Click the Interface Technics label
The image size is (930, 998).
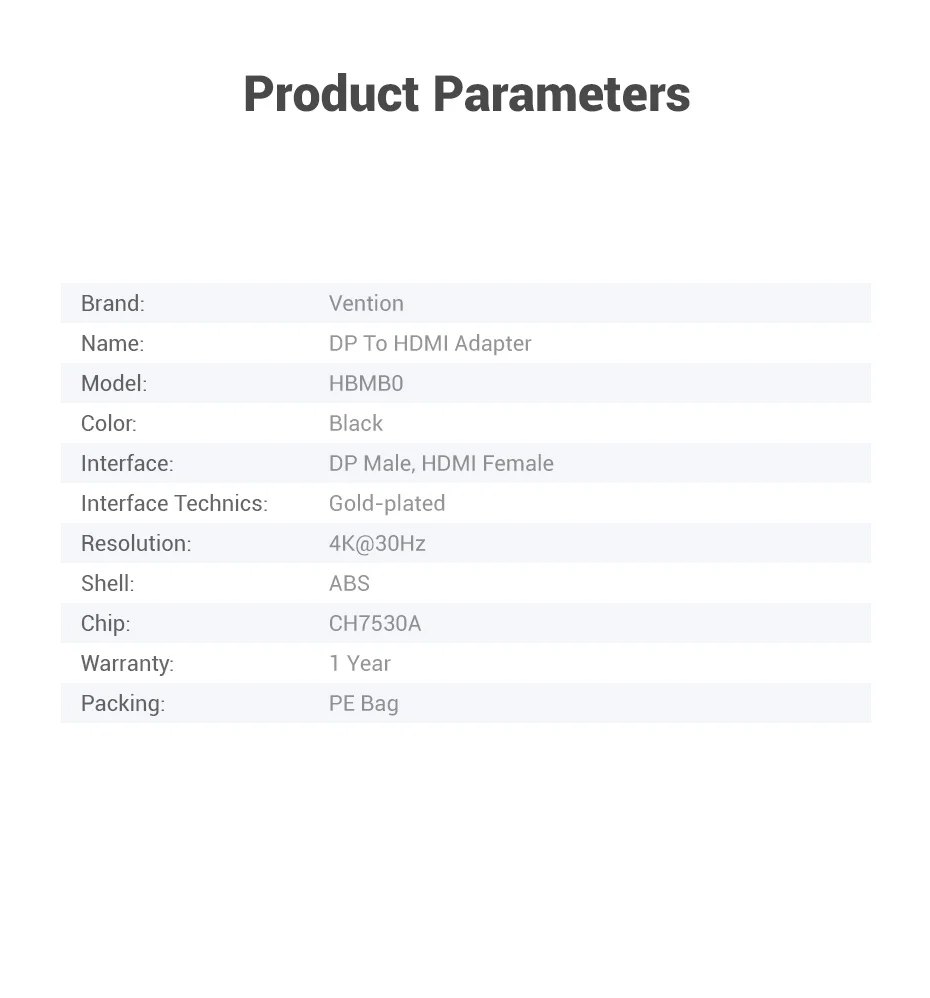pos(174,503)
